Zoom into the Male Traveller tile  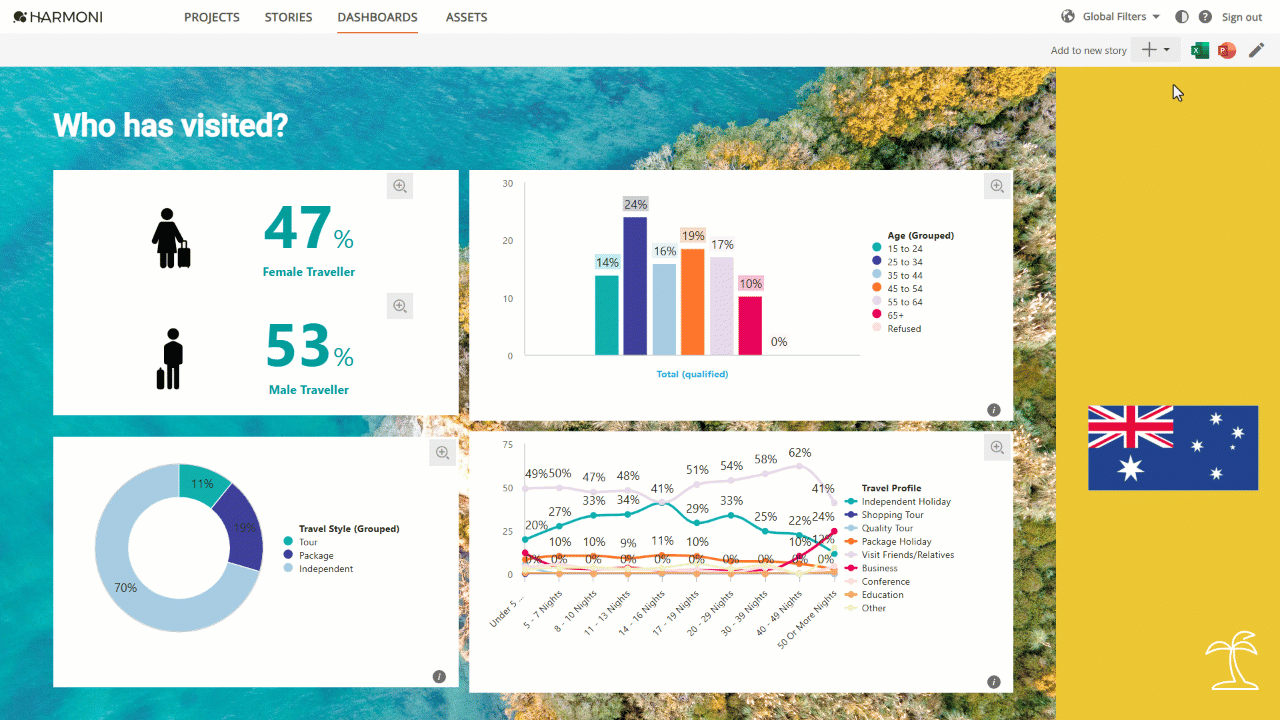(400, 306)
